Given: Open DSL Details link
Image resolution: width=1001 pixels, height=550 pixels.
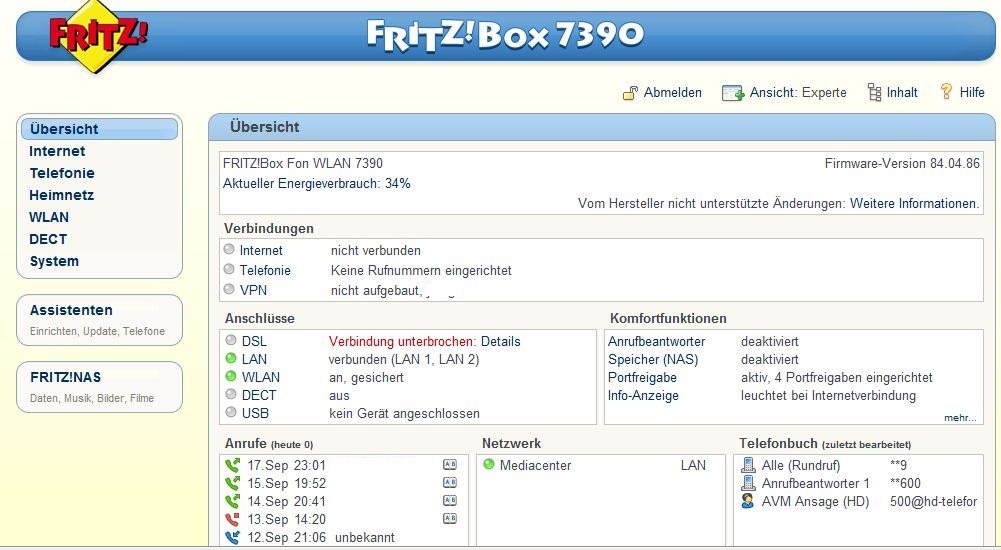Looking at the screenshot, I should [500, 341].
